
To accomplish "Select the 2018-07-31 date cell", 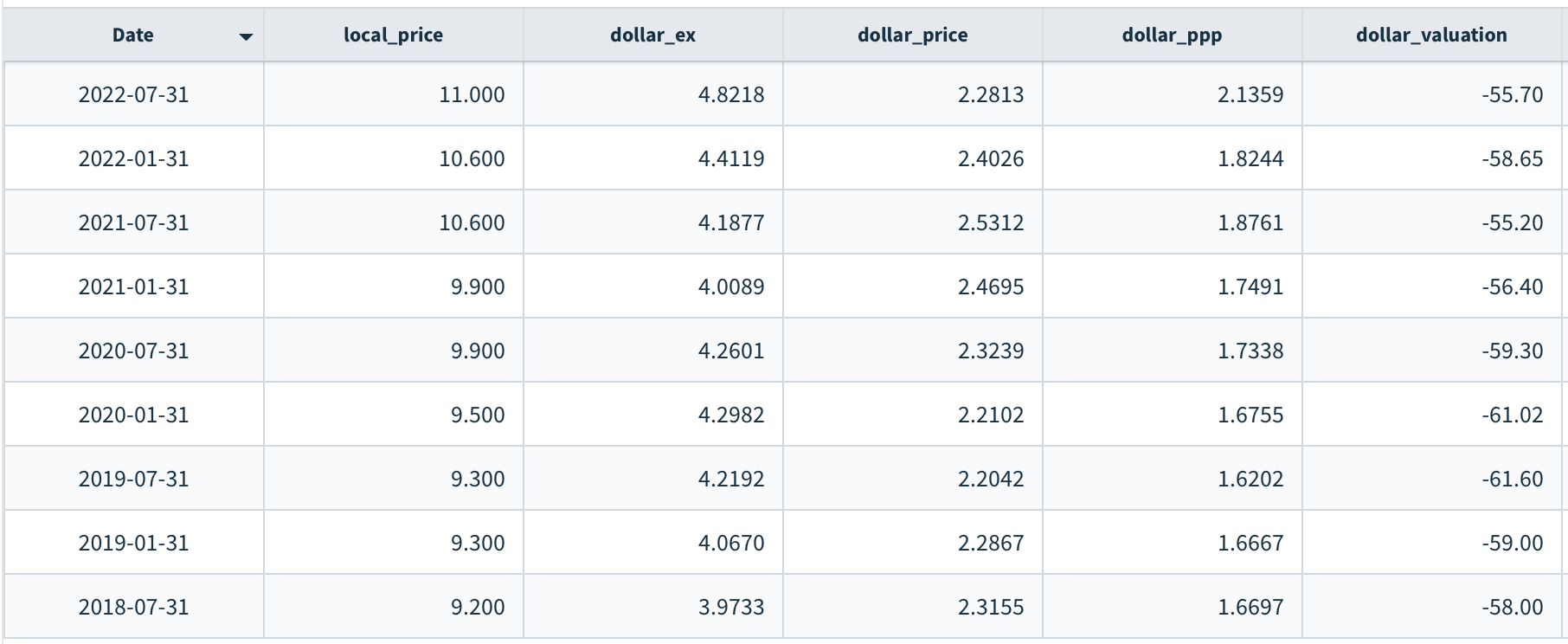I will (x=133, y=607).
